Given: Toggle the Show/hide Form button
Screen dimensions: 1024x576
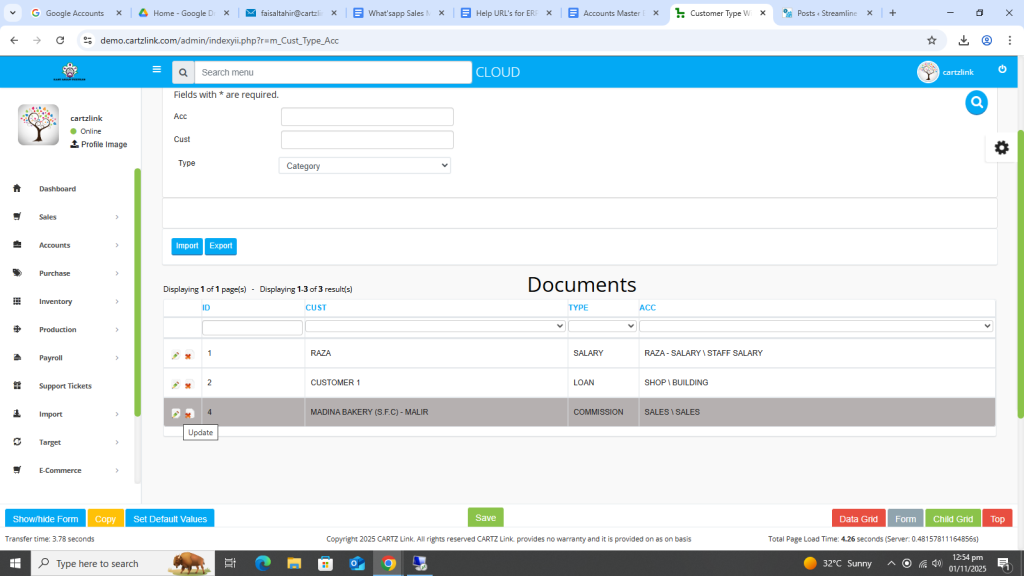Looking at the screenshot, I should 45,519.
